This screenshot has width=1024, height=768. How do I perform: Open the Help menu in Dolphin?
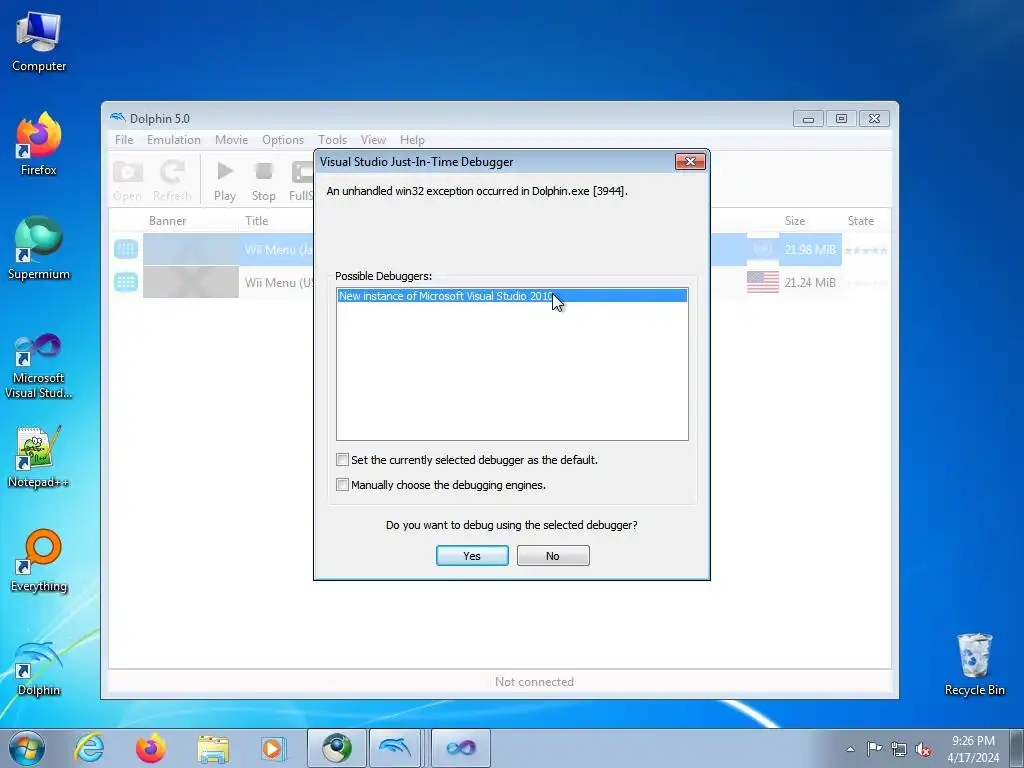point(412,140)
